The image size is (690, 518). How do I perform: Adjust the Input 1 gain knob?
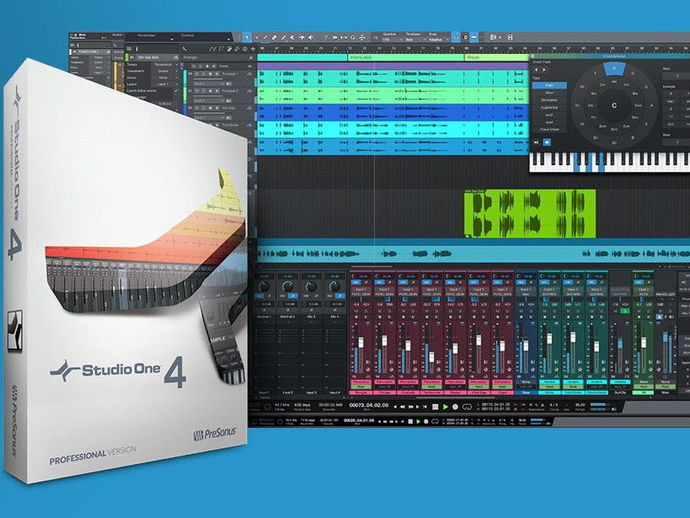click(x=264, y=287)
